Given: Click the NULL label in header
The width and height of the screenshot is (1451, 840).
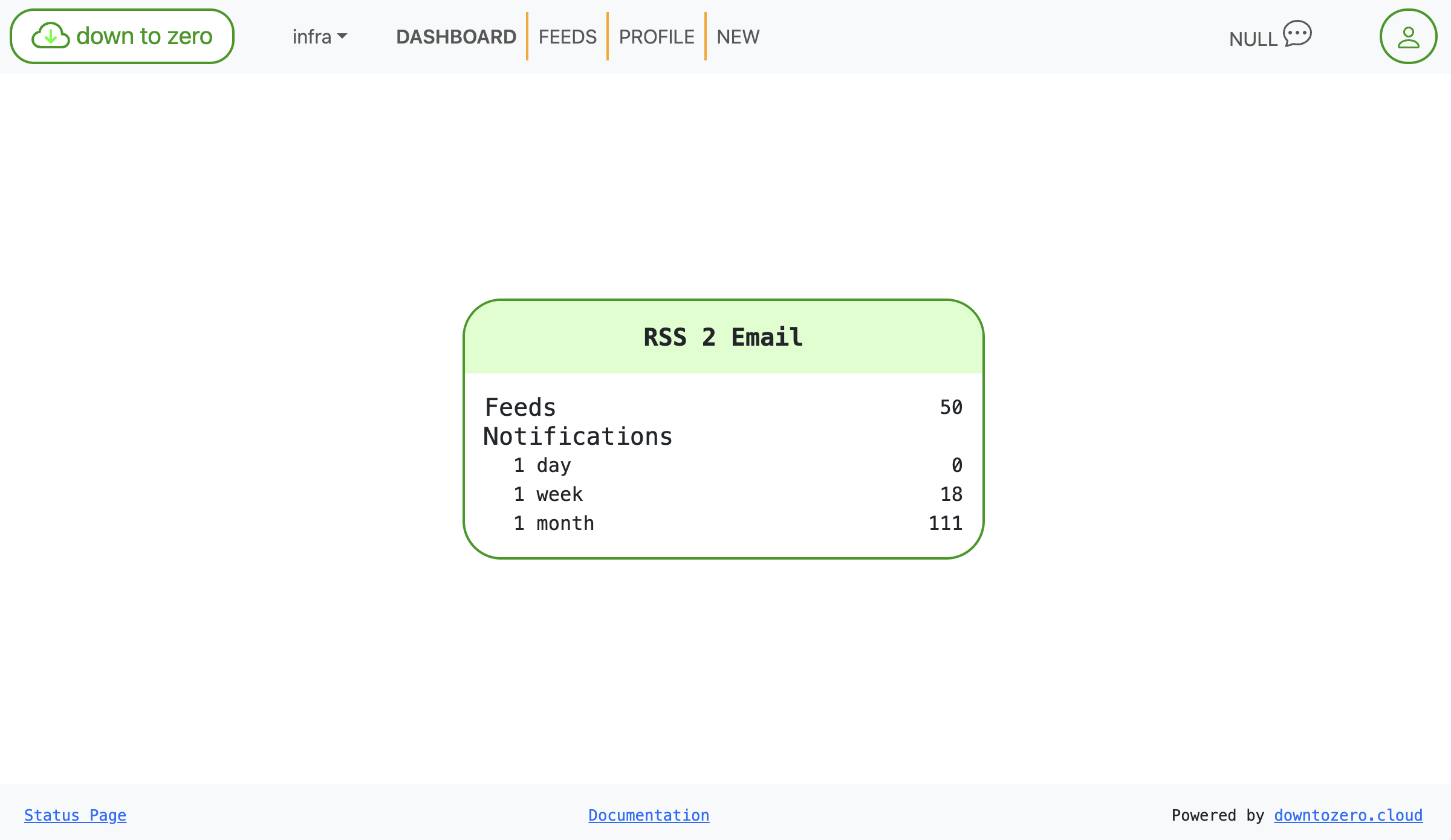Looking at the screenshot, I should pos(1253,39).
